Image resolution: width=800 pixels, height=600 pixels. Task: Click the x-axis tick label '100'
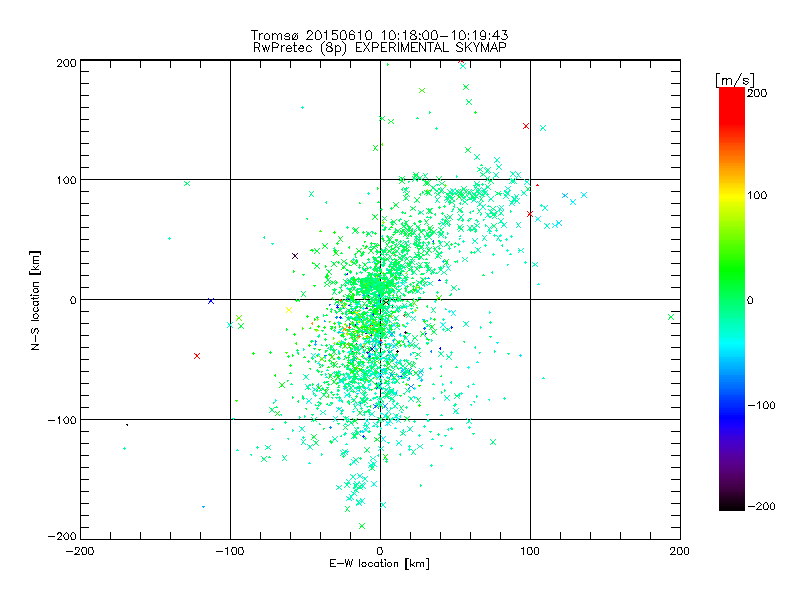(x=530, y=551)
